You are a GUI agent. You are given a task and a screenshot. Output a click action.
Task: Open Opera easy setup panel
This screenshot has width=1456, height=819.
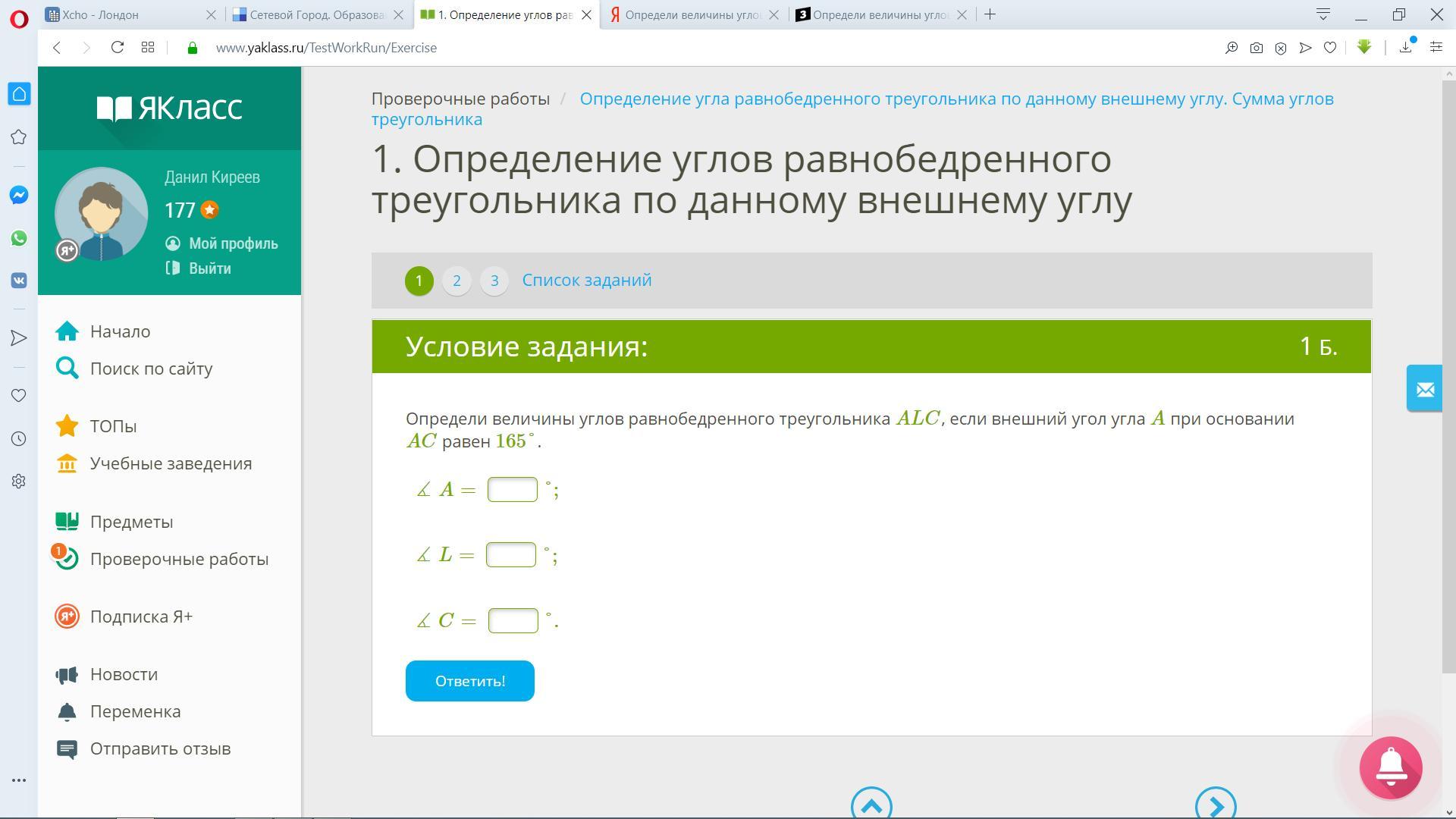1436,48
